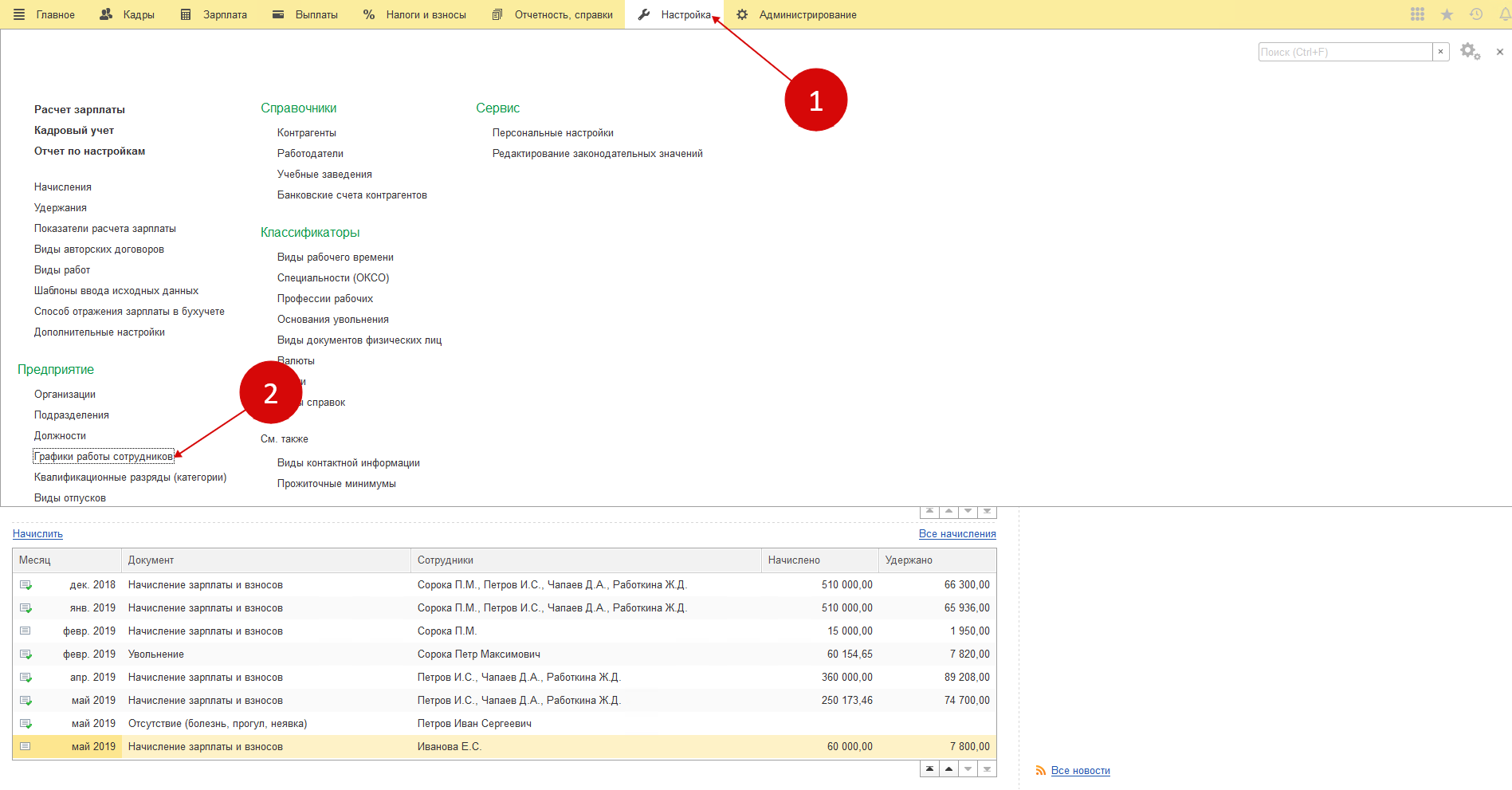The width and height of the screenshot is (1512, 790).
Task: Open the functions grid icon
Action: [1417, 14]
